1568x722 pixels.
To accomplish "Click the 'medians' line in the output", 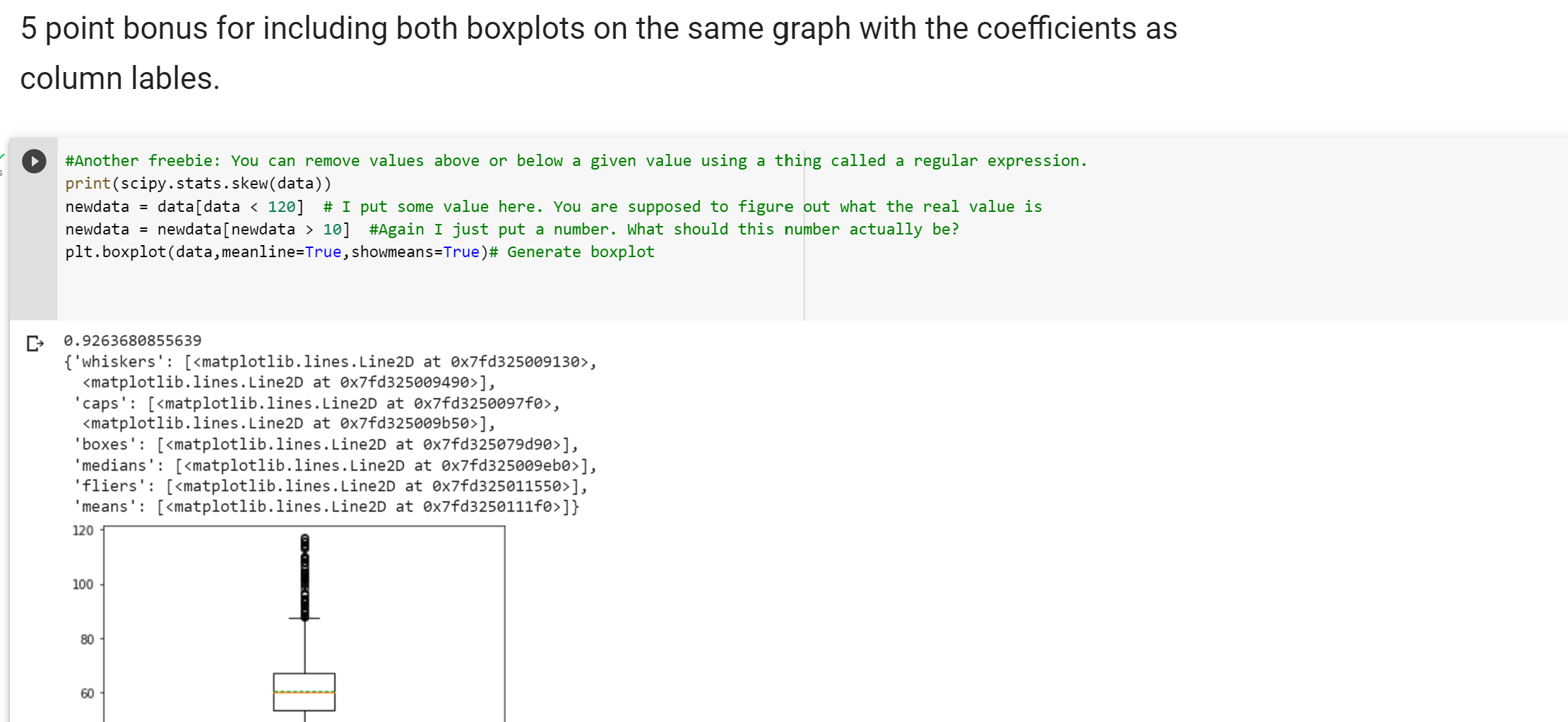I will click(x=117, y=465).
